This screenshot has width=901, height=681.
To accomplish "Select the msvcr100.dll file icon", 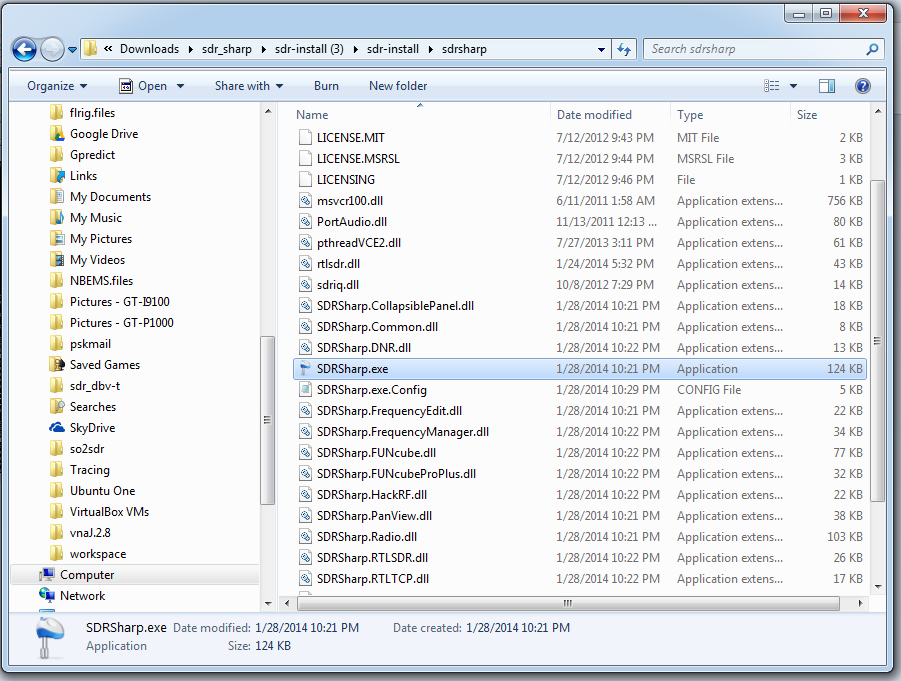I will pyautogui.click(x=306, y=201).
